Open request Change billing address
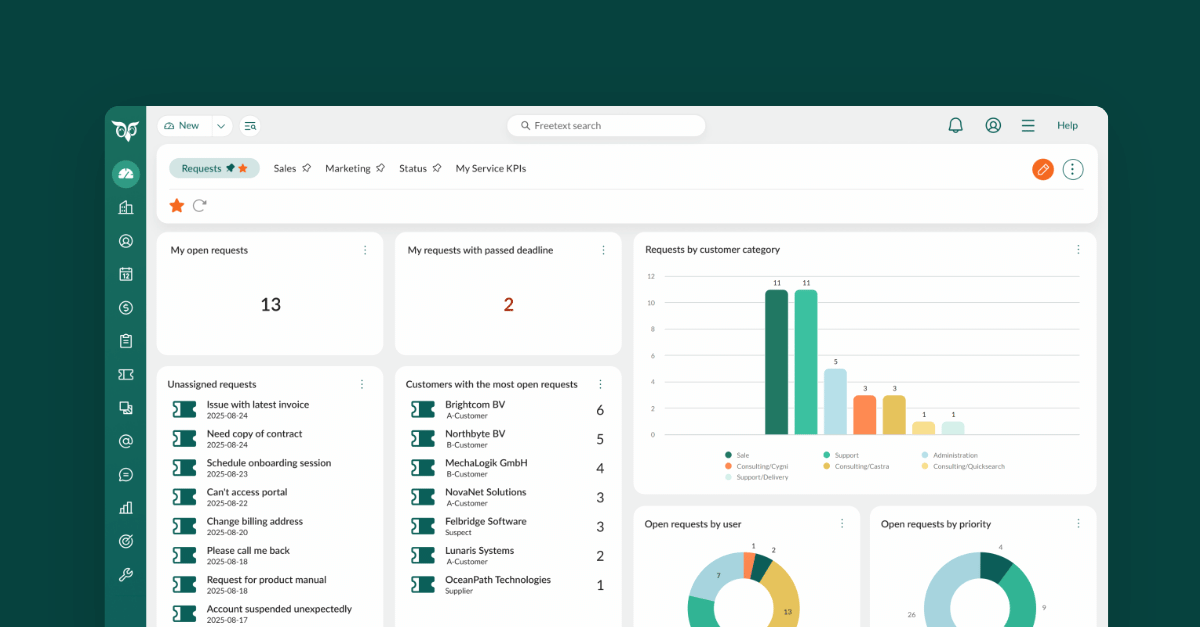 (255, 521)
